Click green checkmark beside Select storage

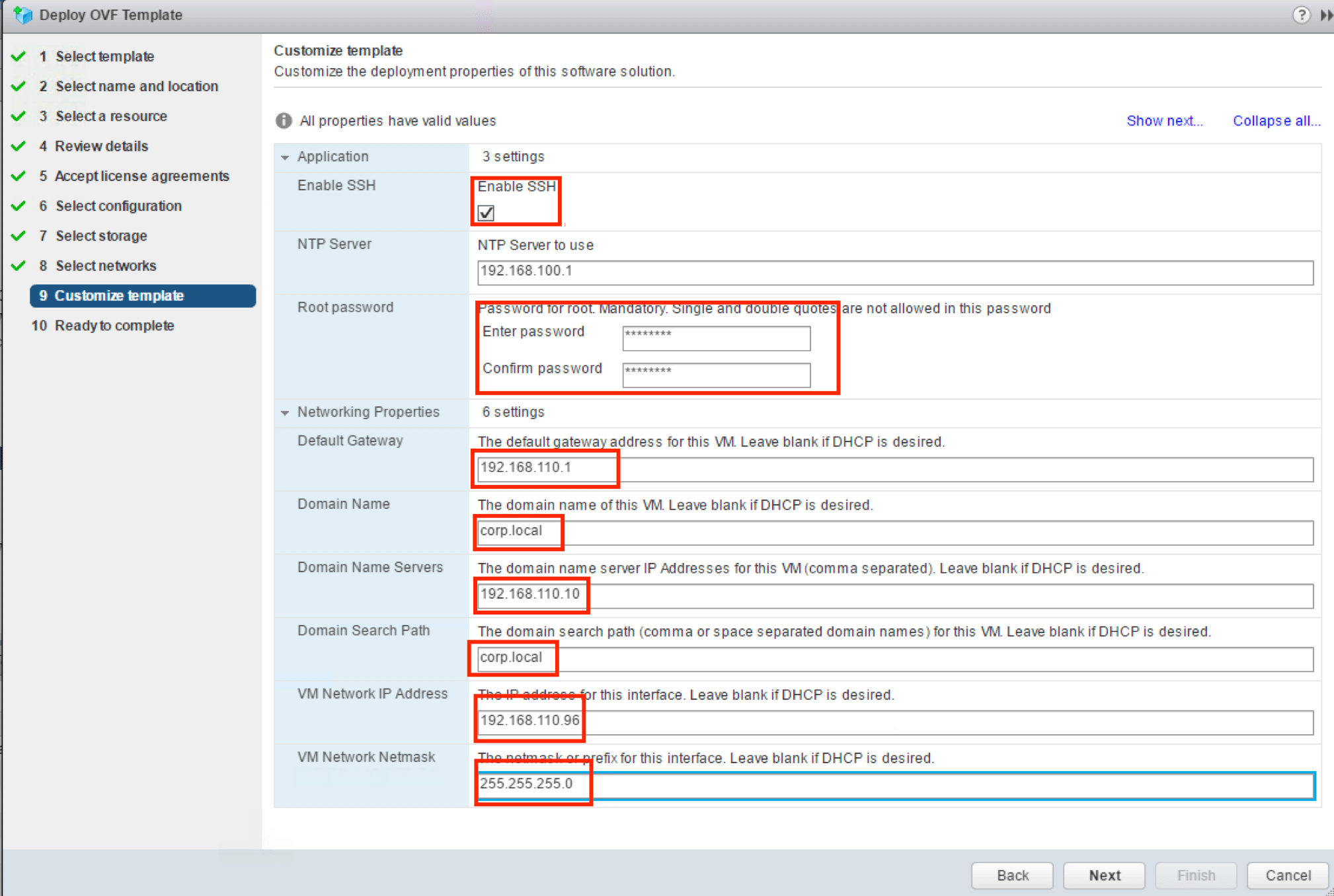coord(19,236)
